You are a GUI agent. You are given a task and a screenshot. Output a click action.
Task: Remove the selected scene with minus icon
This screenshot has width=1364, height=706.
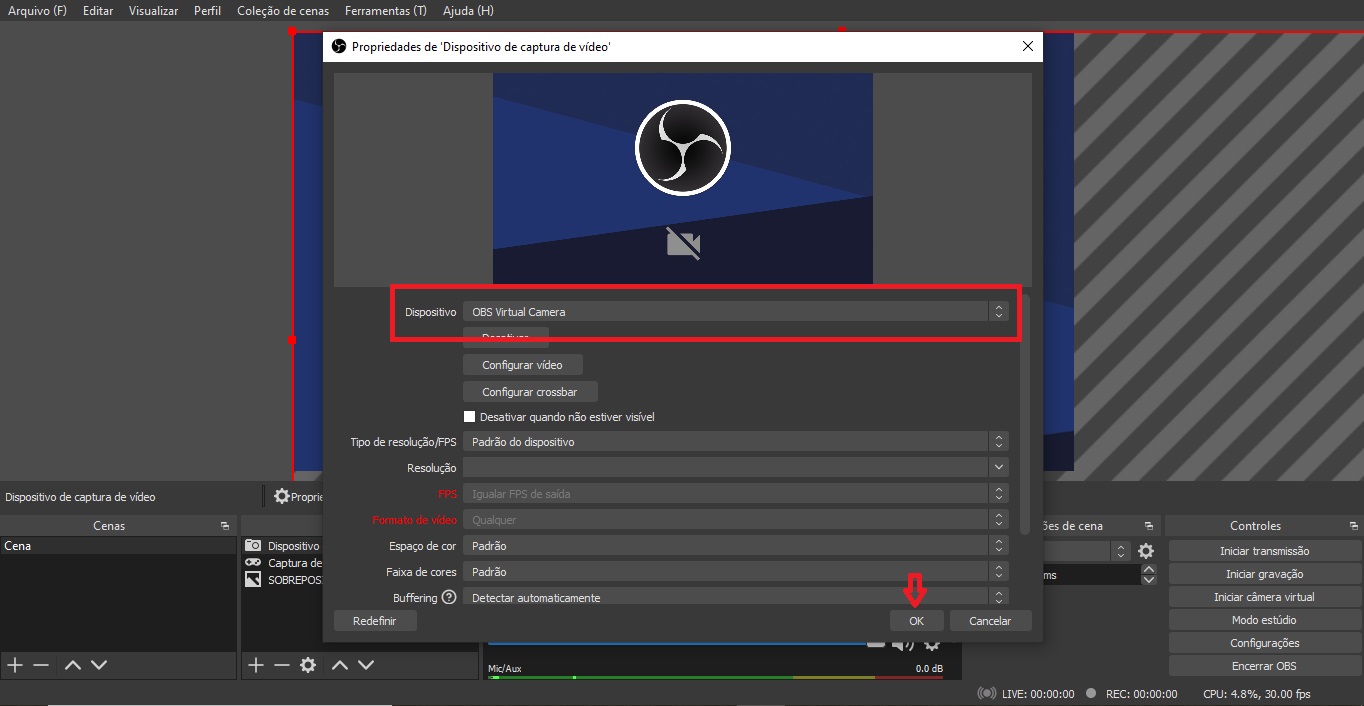[41, 665]
